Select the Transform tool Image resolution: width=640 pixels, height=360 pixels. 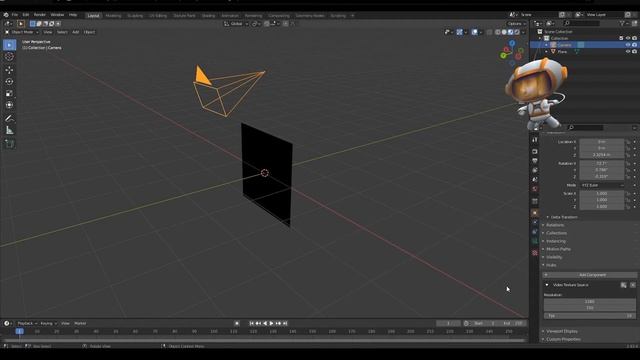[x=9, y=105]
